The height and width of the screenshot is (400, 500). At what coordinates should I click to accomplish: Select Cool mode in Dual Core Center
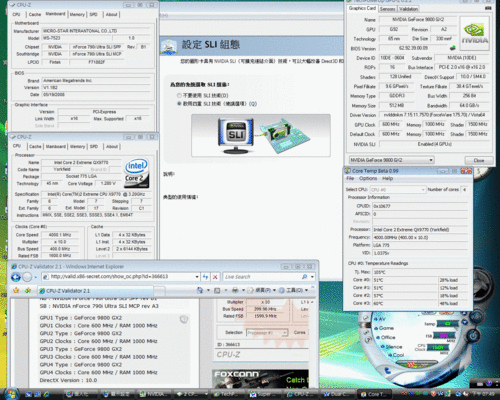pos(397,355)
